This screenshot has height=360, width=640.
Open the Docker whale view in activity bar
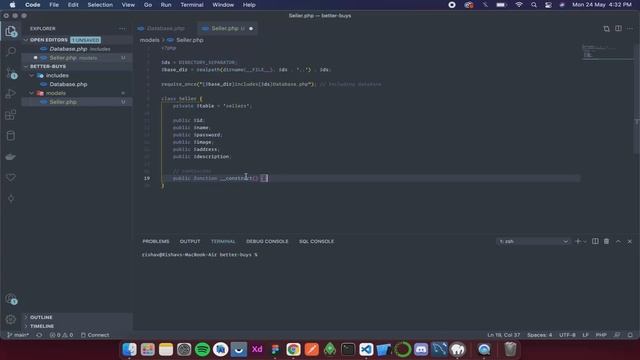[x=11, y=157]
